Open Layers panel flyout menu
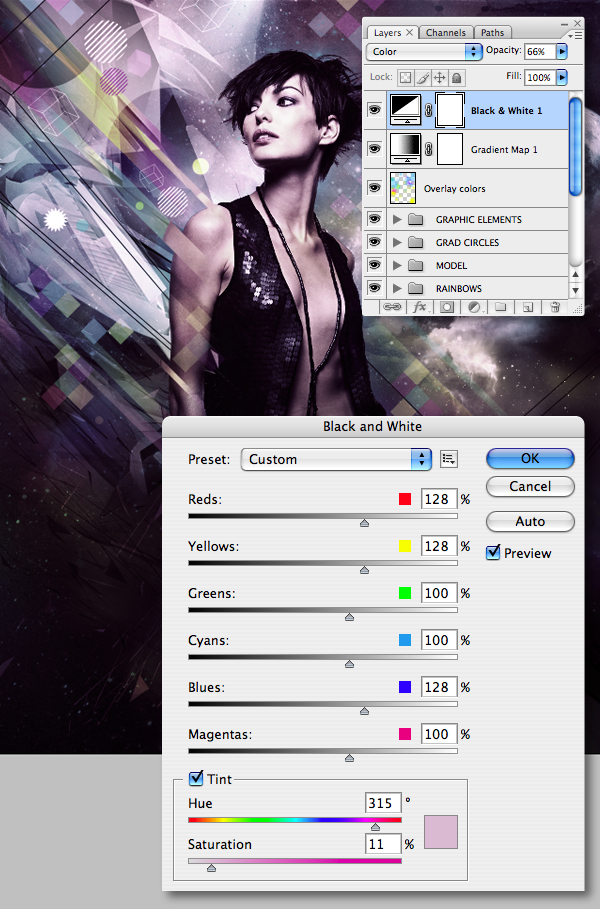 tap(577, 36)
